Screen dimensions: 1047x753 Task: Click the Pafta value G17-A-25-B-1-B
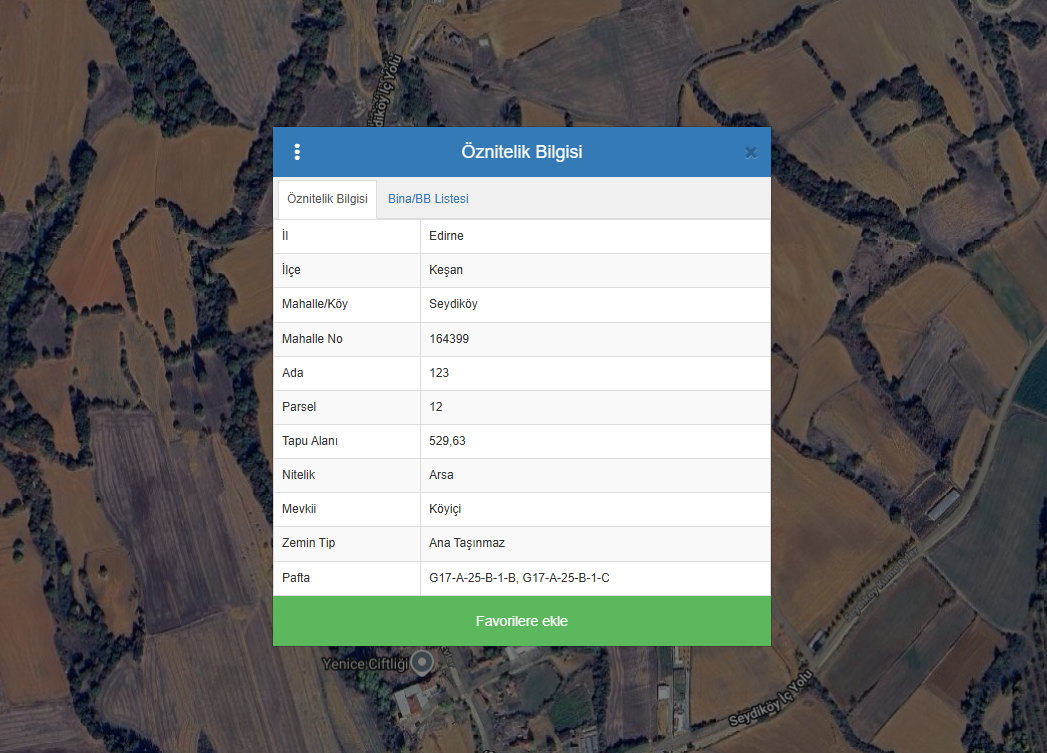click(x=472, y=578)
